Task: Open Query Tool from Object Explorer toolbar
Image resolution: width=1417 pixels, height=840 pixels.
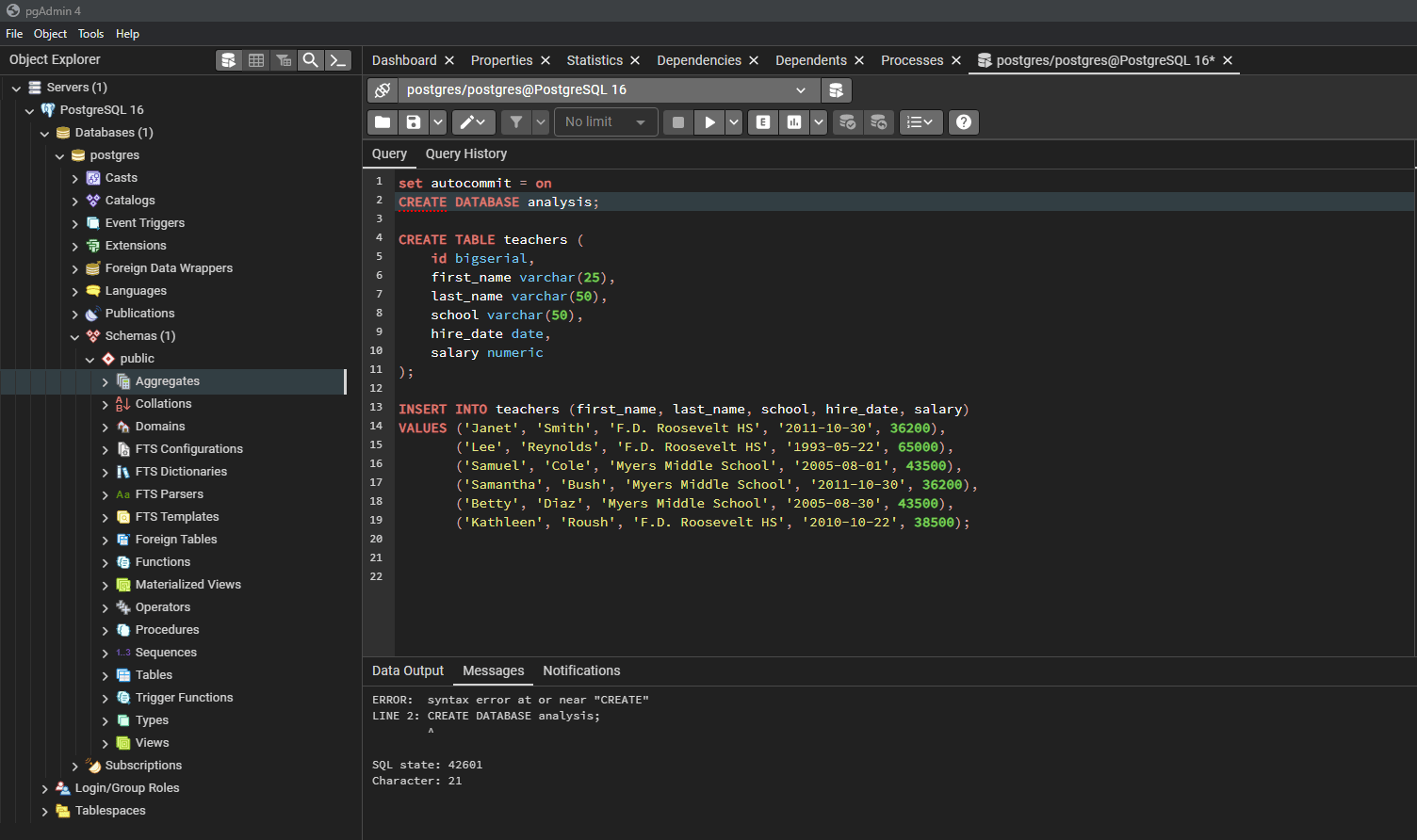Action: pyautogui.click(x=228, y=60)
